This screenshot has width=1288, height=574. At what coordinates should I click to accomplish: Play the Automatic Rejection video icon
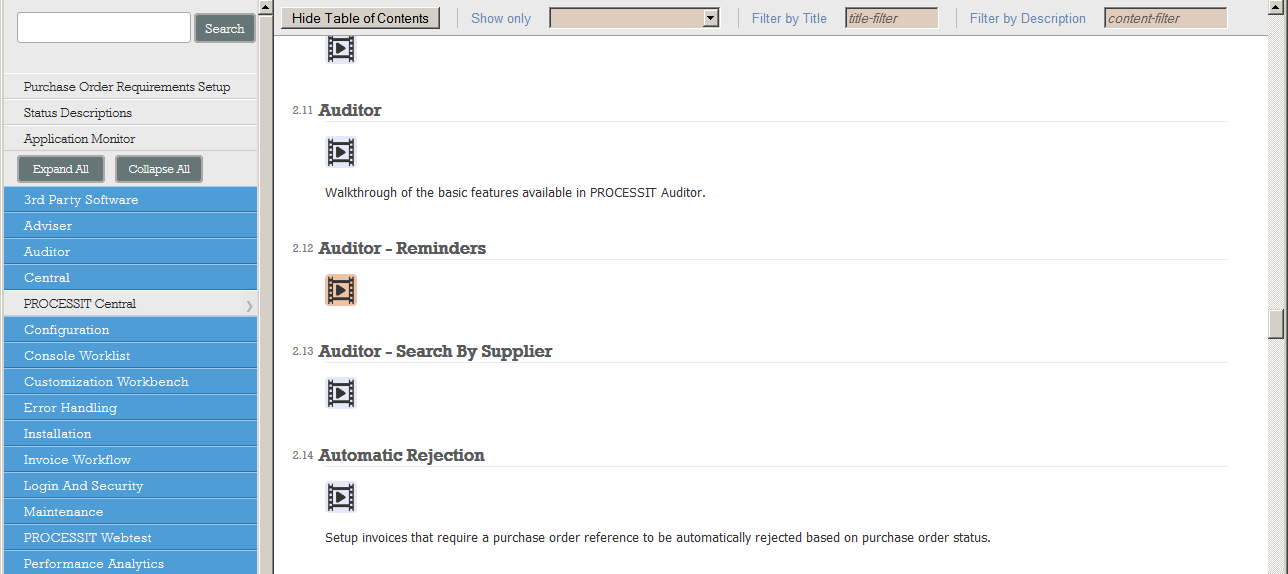(341, 497)
